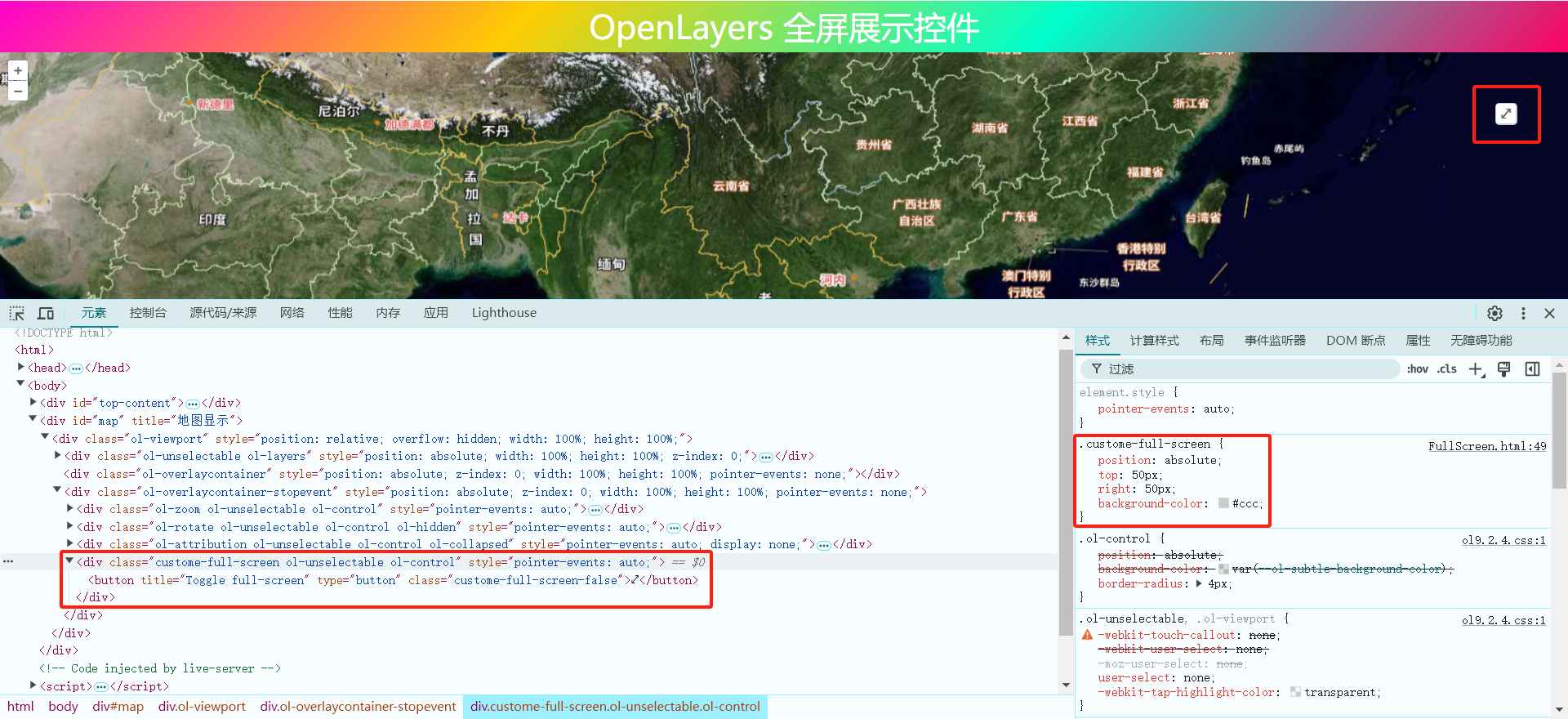Image resolution: width=1568 pixels, height=719 pixels.
Task: Click the elements panel scroll-up arrow
Action: [x=1066, y=337]
